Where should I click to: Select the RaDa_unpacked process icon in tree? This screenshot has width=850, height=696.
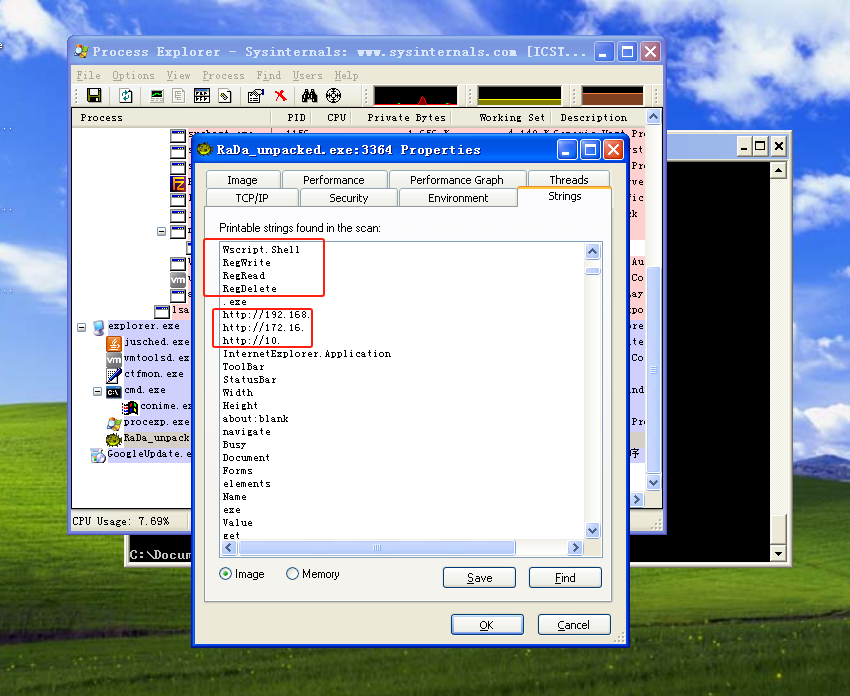pyautogui.click(x=114, y=439)
